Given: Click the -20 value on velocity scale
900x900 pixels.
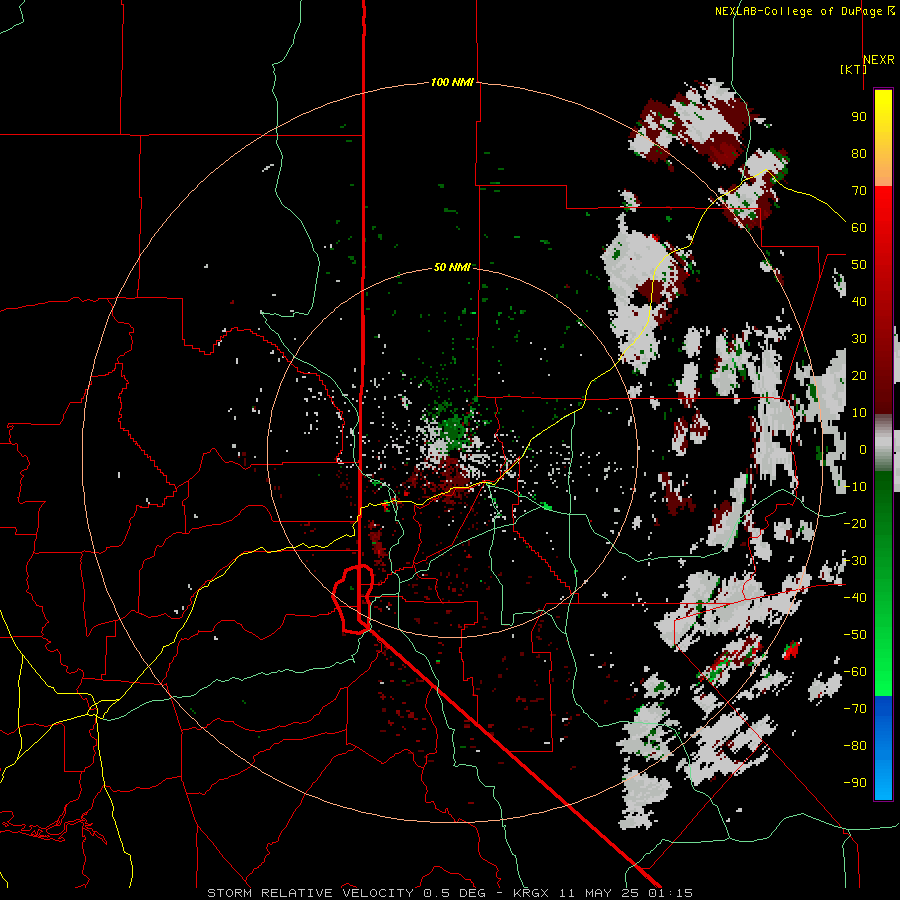Looking at the screenshot, I should coord(855,523).
